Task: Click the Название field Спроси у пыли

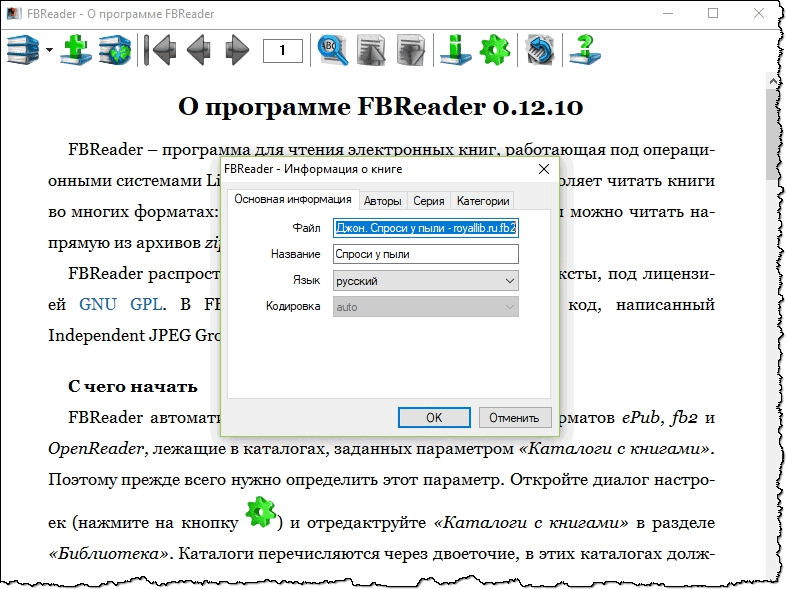Action: (x=426, y=254)
